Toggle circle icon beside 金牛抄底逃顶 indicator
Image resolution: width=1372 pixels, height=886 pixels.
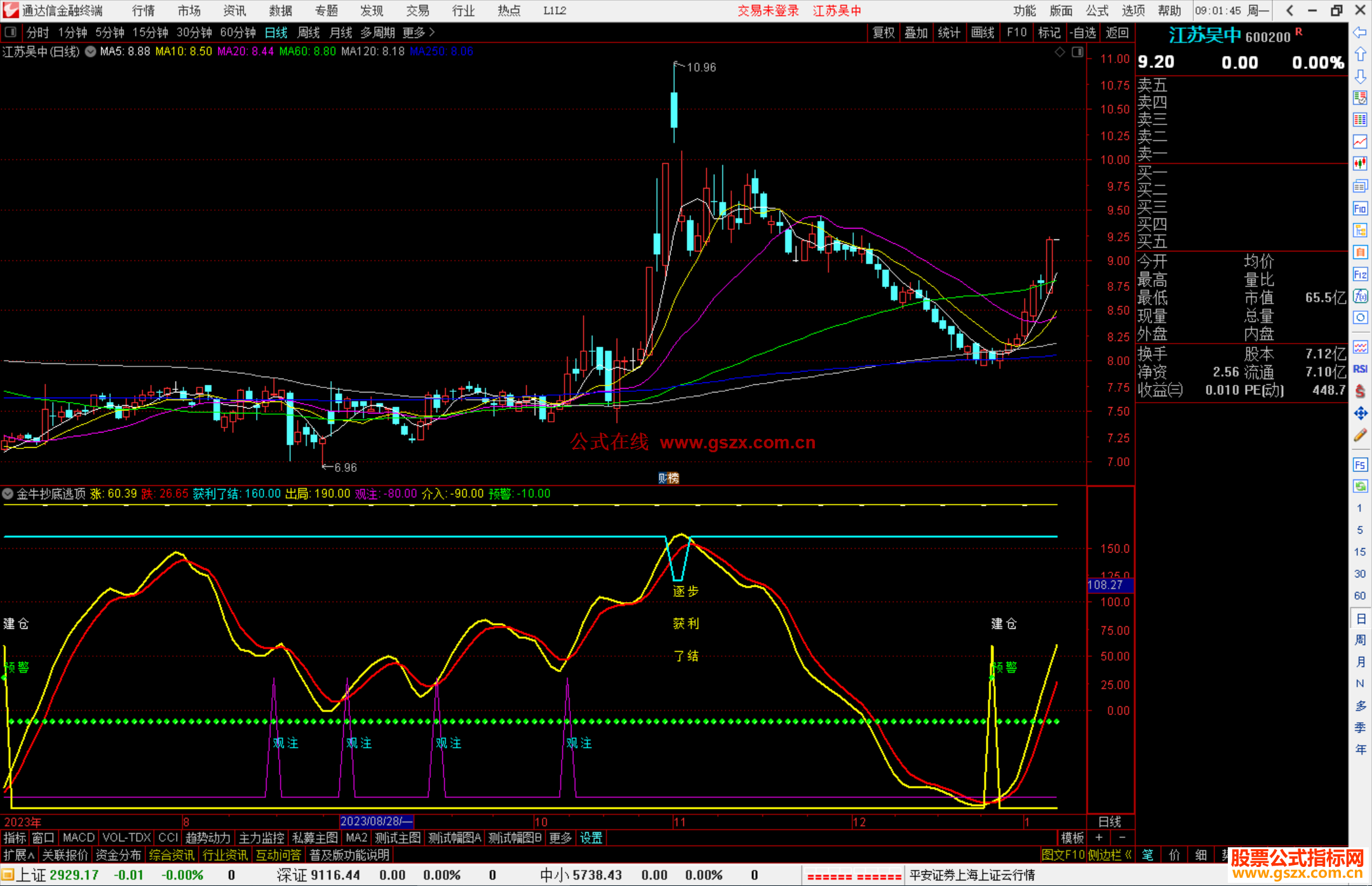(8, 493)
